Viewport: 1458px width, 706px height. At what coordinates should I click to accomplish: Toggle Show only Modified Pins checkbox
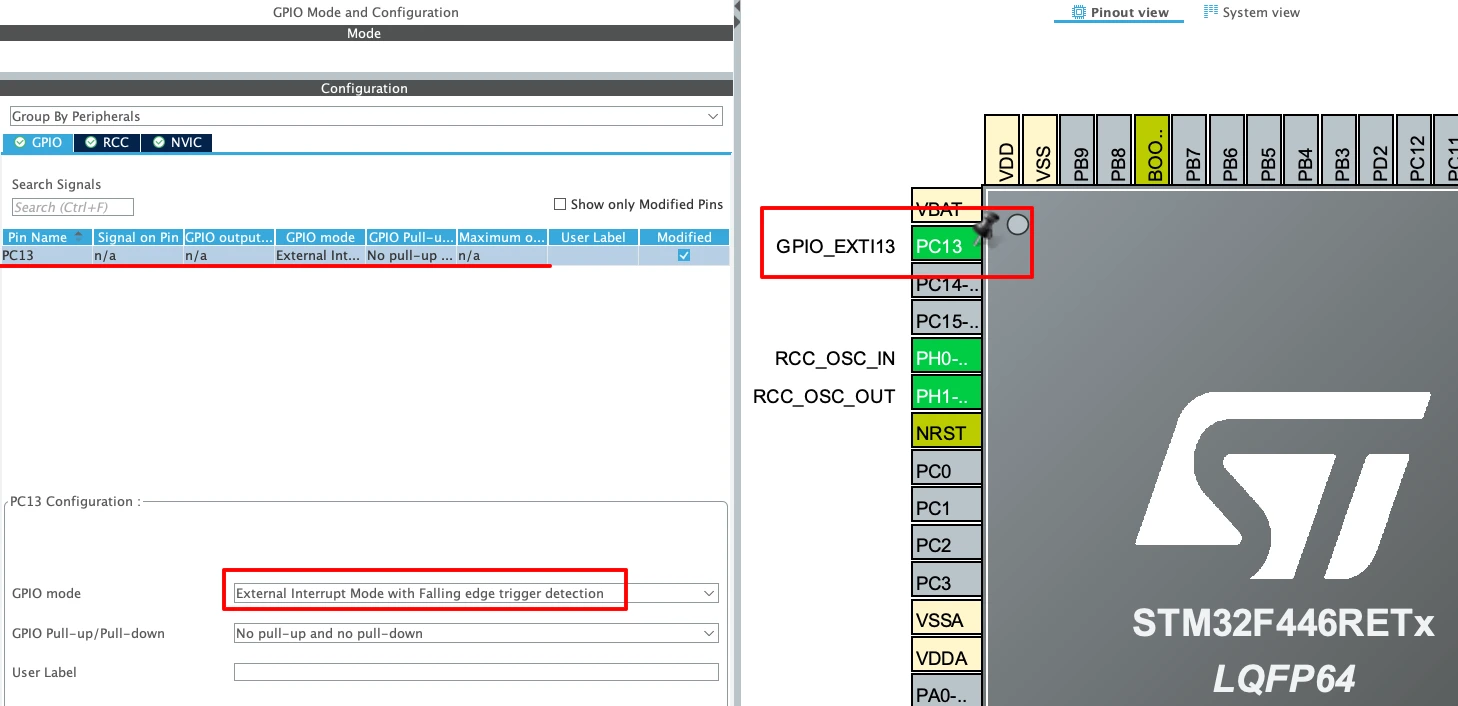tap(560, 204)
